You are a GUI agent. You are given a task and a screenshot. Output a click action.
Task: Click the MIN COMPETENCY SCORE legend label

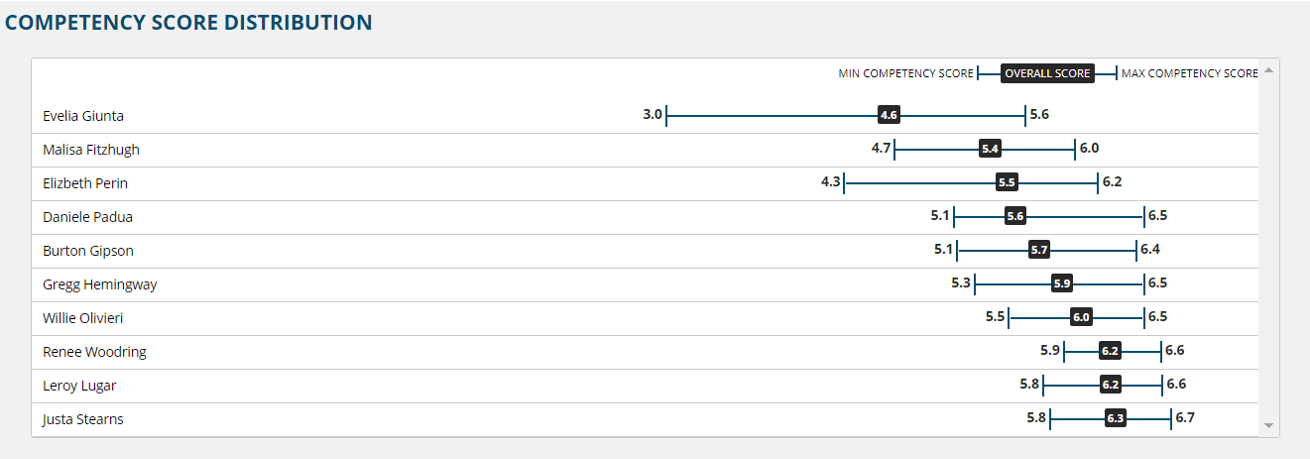[906, 74]
